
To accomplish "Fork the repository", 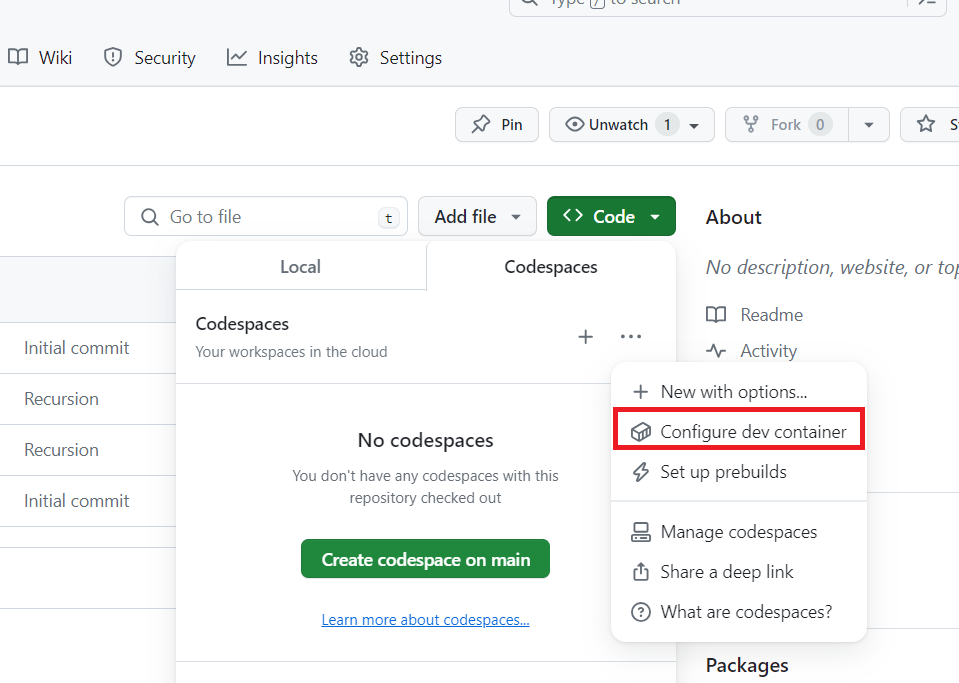I will coord(787,125).
